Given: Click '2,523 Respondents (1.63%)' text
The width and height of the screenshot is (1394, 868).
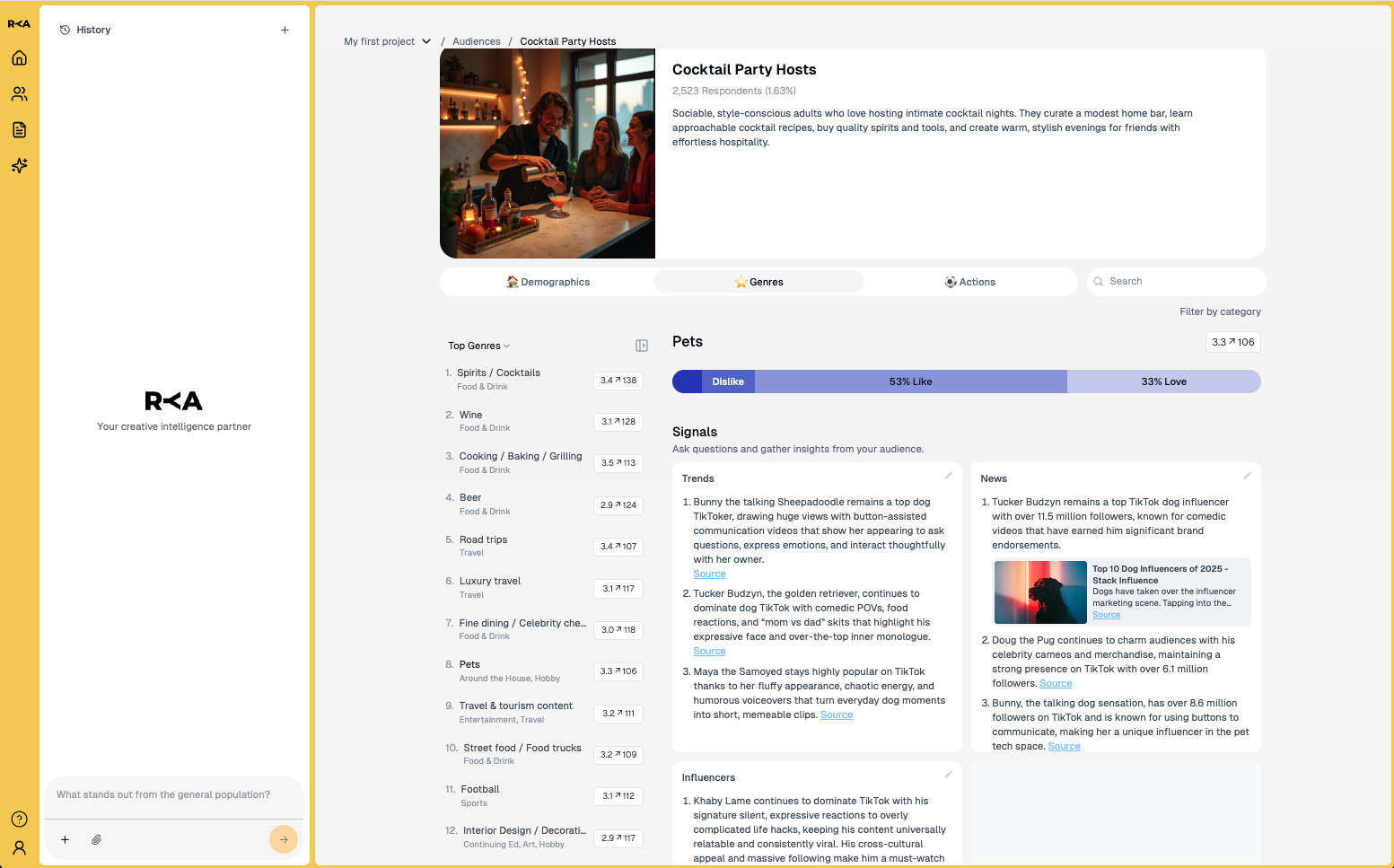Looking at the screenshot, I should point(734,91).
